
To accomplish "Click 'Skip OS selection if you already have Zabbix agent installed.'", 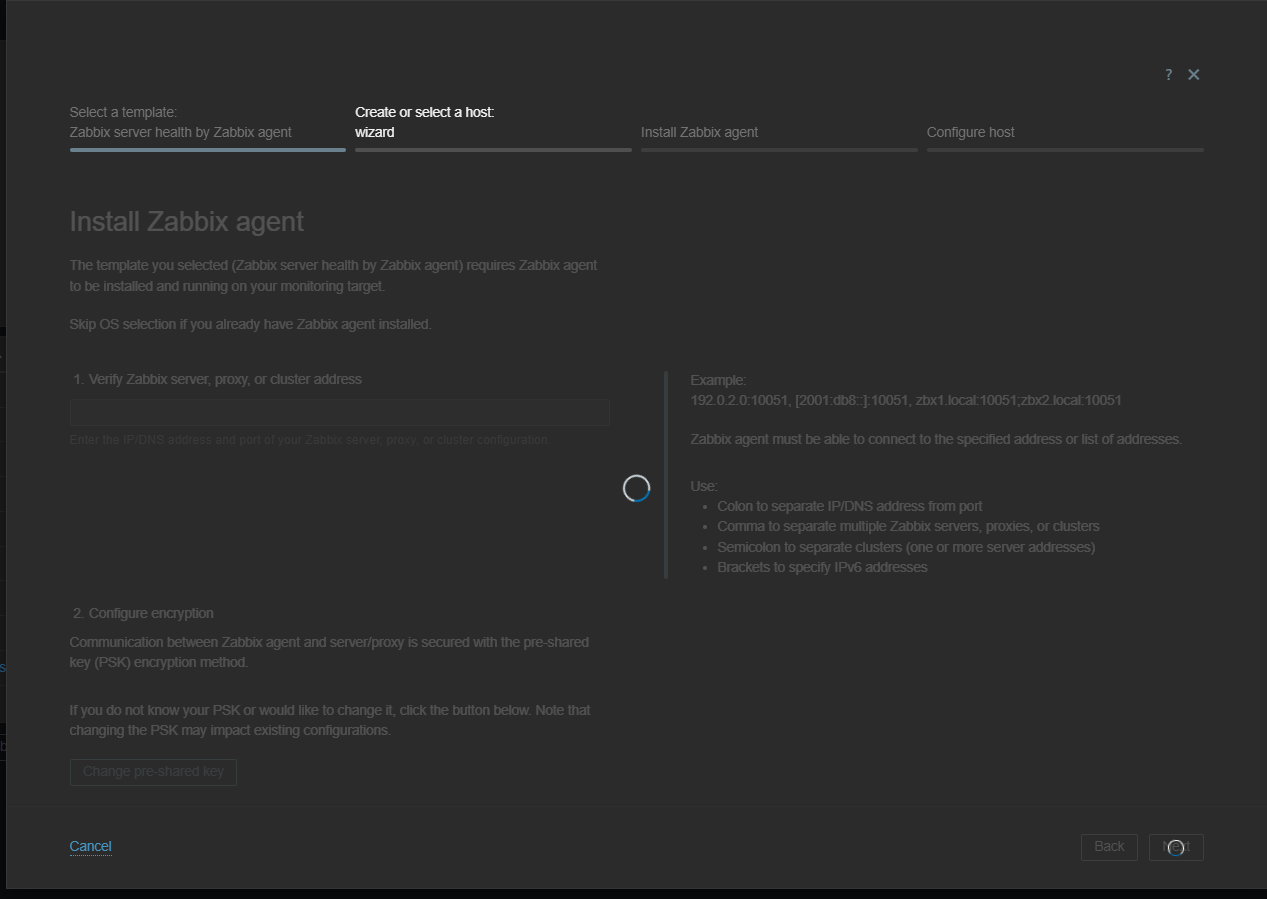I will pos(251,324).
